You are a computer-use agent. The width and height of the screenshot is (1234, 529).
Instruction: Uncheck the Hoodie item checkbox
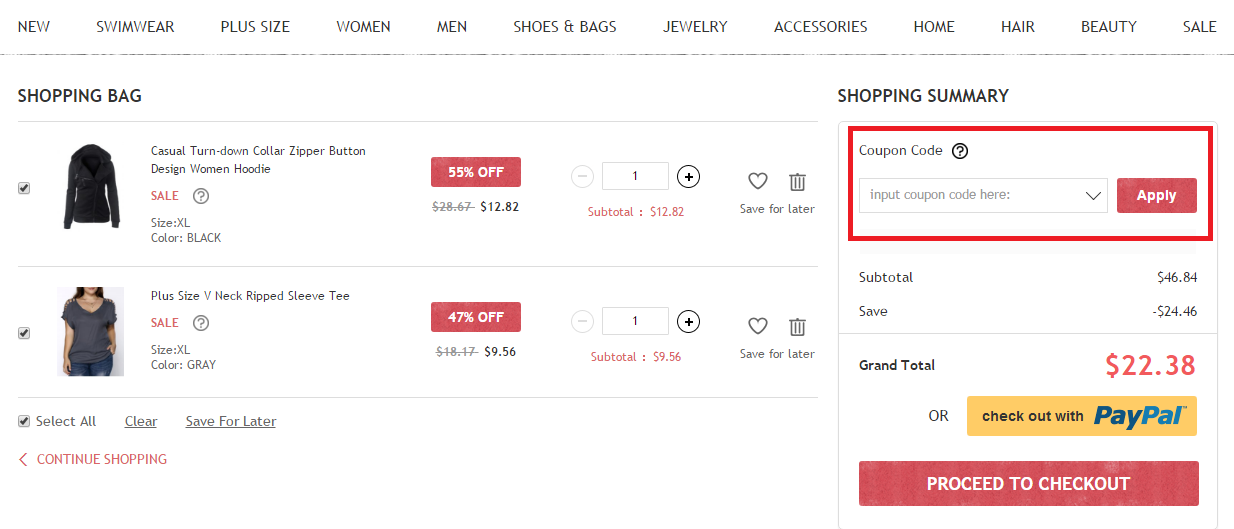pyautogui.click(x=24, y=188)
